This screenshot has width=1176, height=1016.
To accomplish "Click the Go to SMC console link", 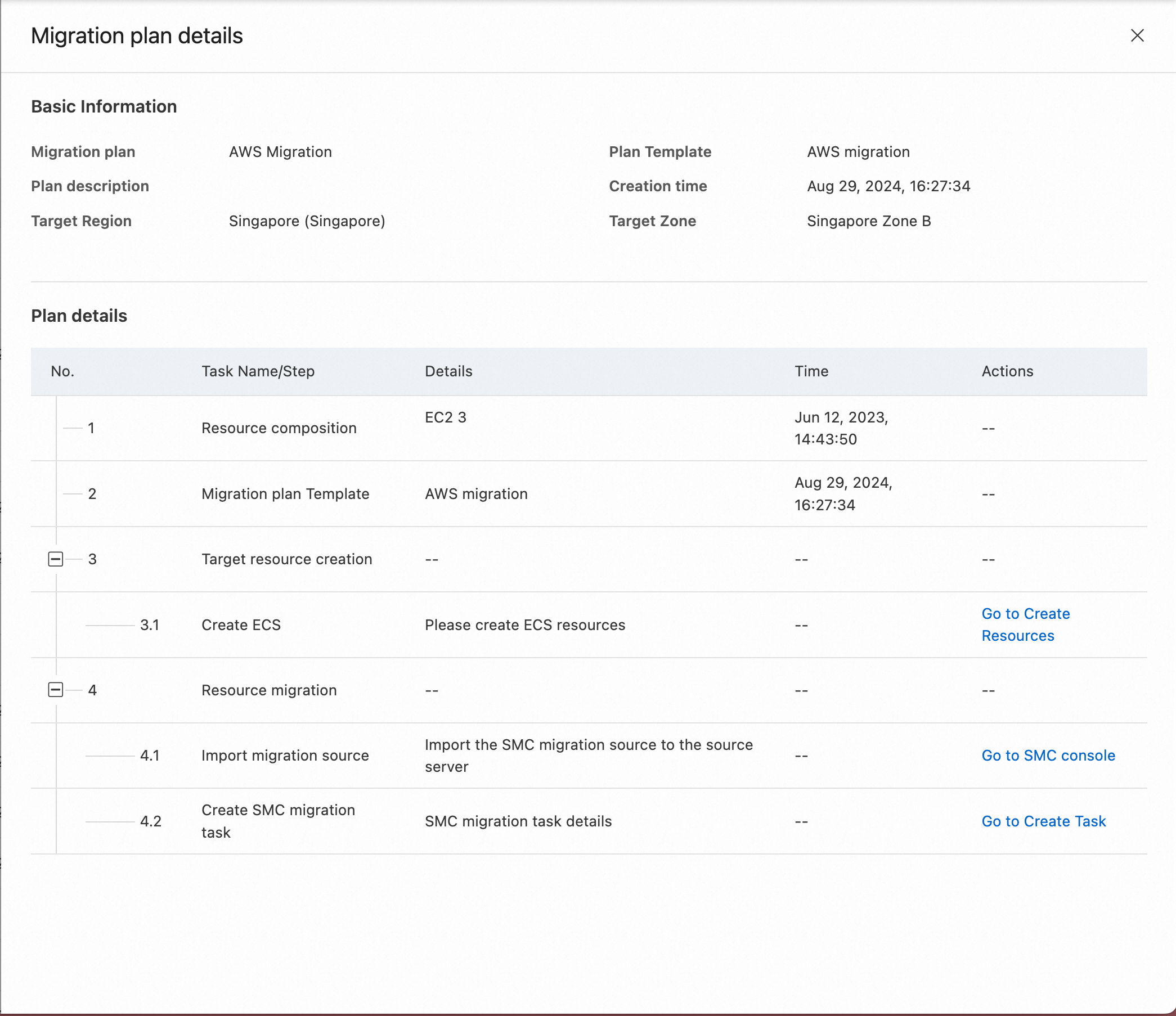I will (1048, 756).
